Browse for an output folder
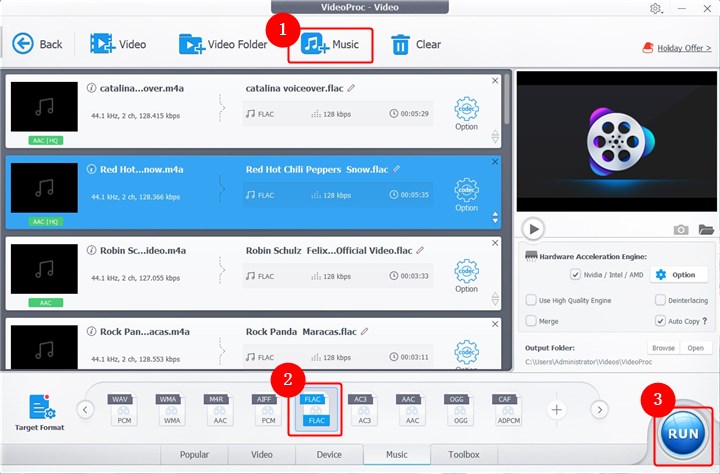The width and height of the screenshot is (720, 474). point(664,348)
